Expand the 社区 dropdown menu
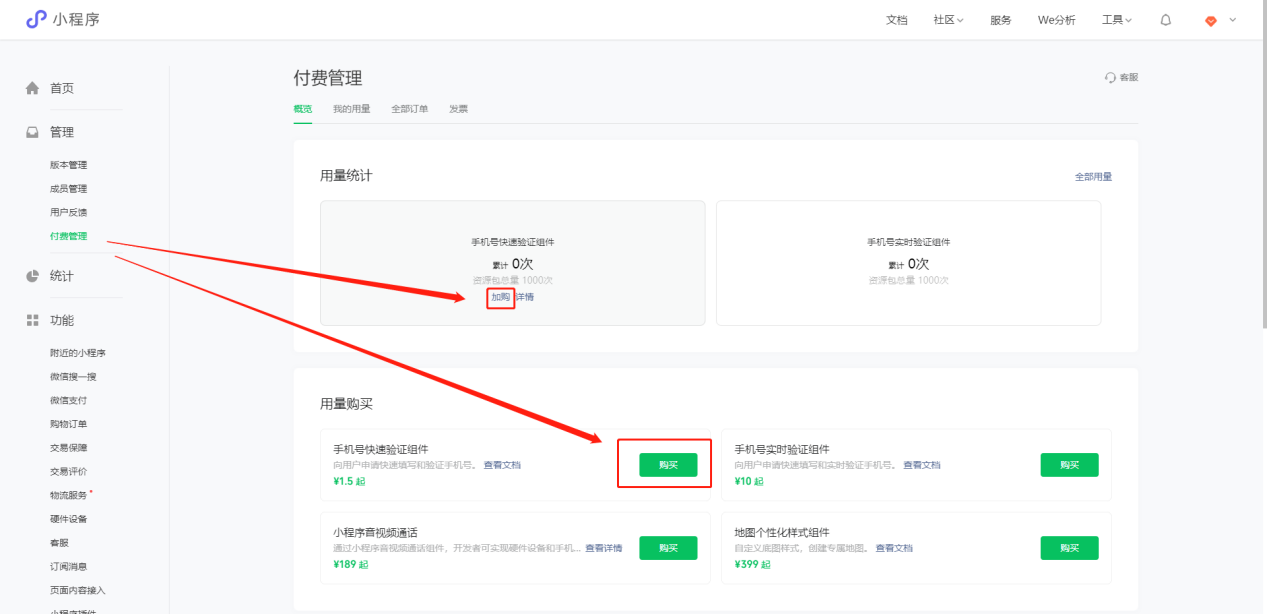Screen dimensions: 1267x614 948,20
